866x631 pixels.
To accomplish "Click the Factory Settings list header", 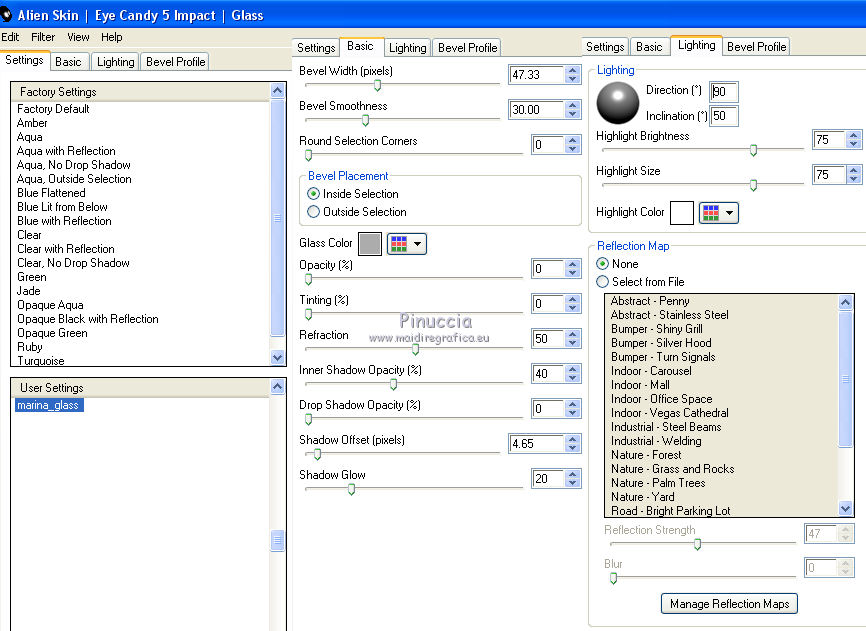I will tap(141, 92).
